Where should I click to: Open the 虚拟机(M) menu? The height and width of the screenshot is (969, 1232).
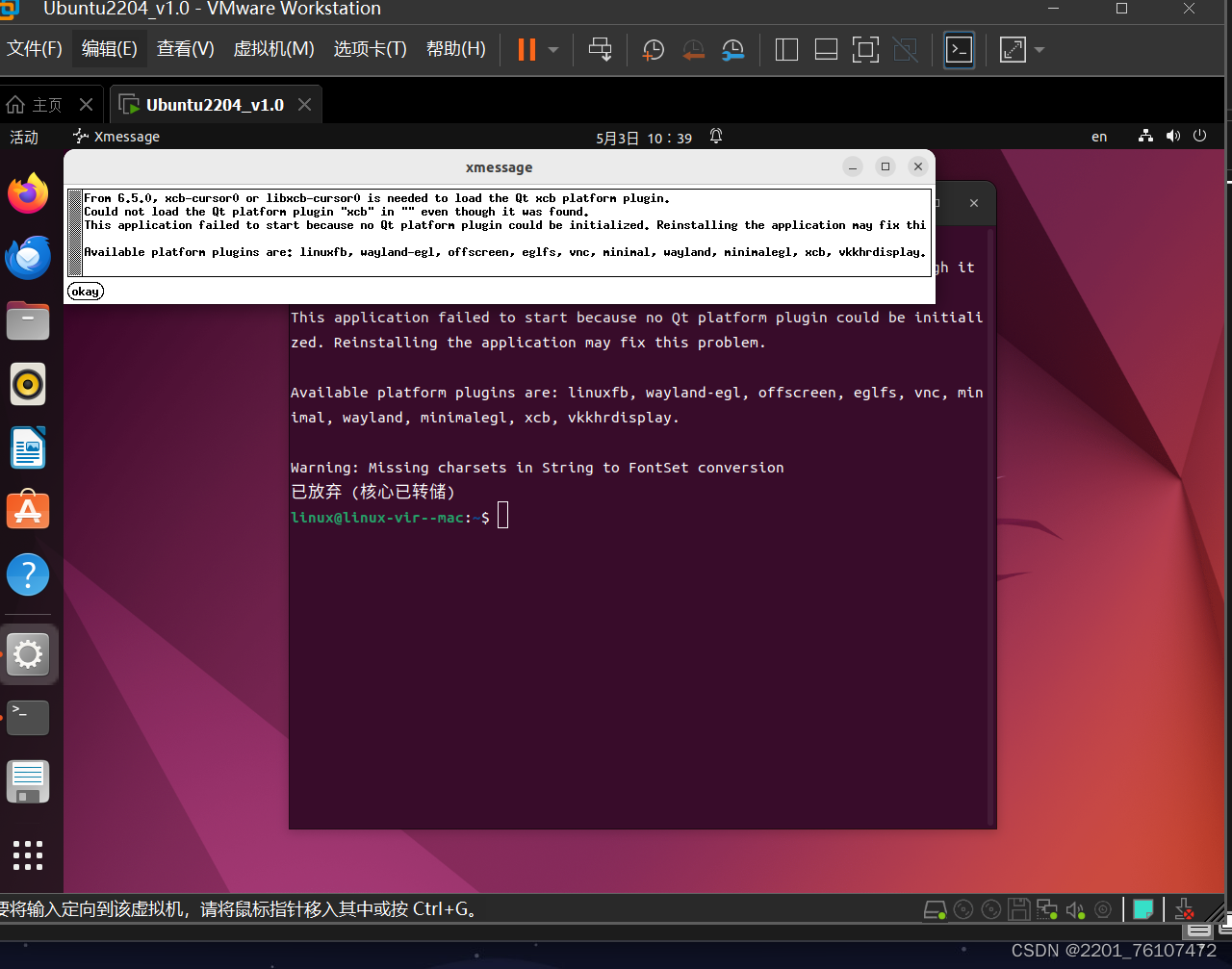coord(273,48)
